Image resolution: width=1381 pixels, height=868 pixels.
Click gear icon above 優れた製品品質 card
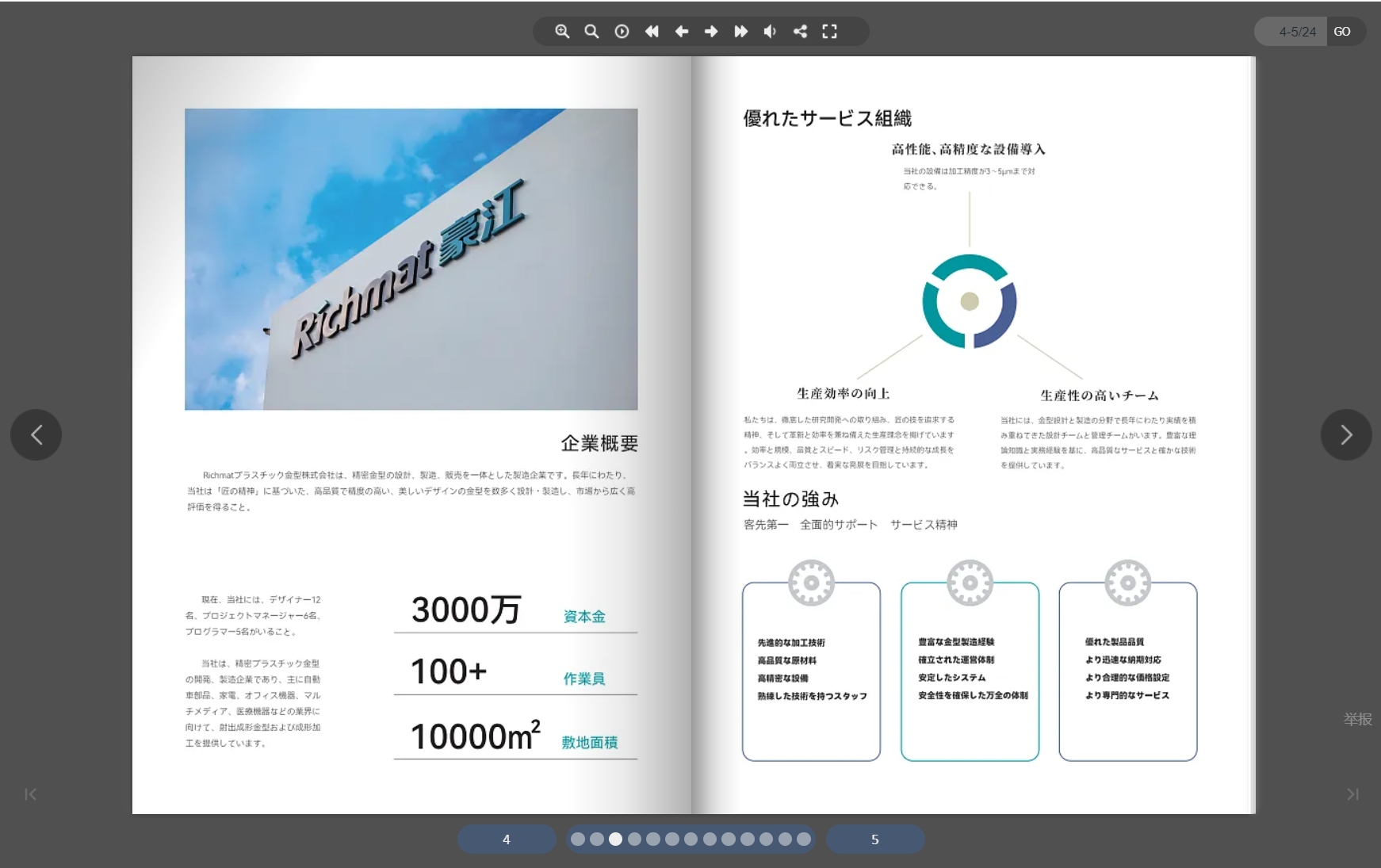tap(1127, 583)
